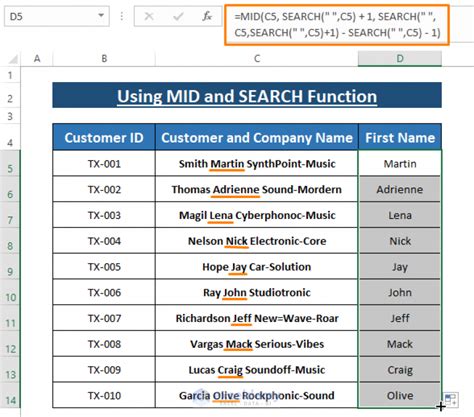Select First Name cell 'Adrienne'

[x=400, y=189]
